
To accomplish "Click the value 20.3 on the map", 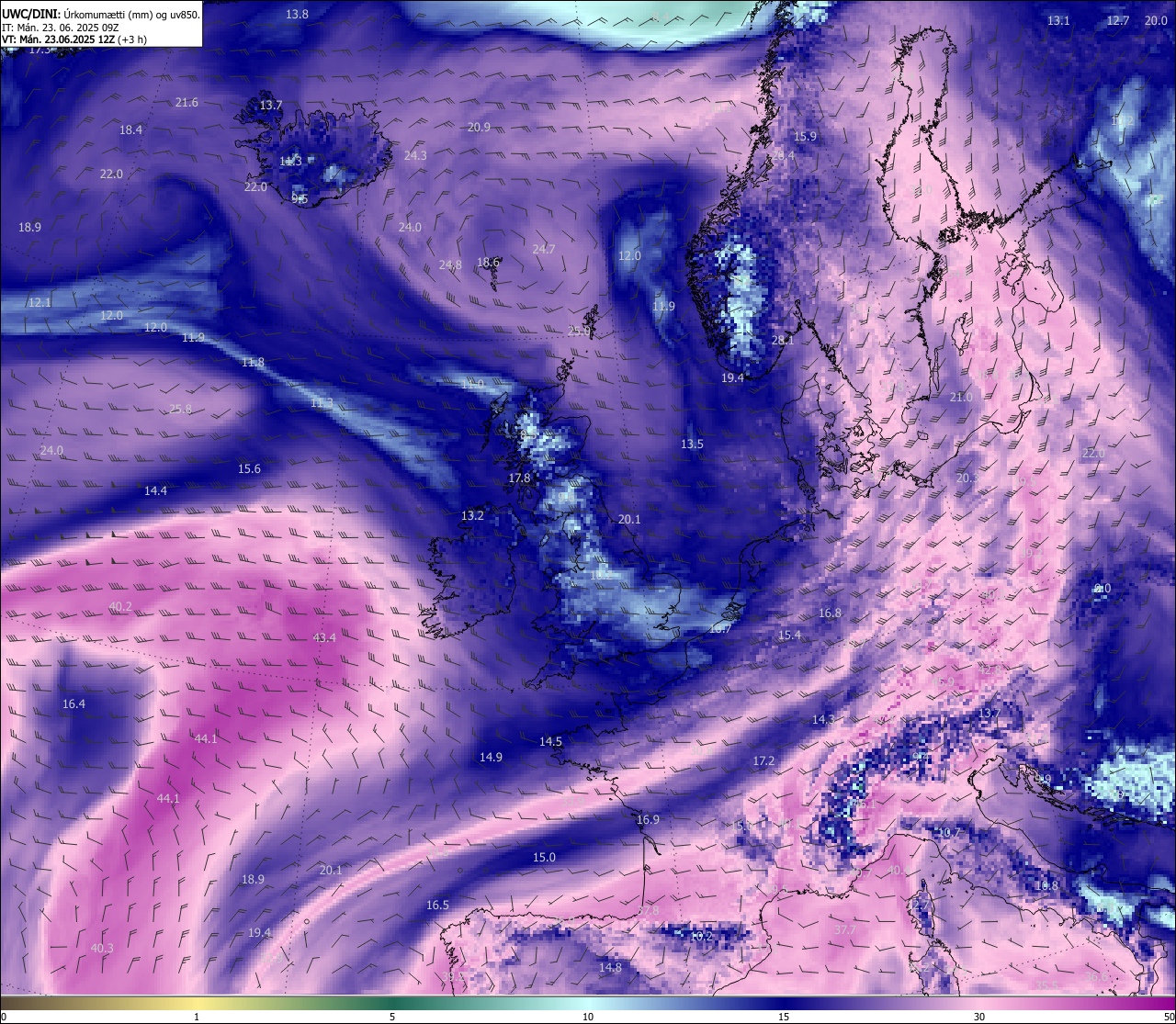I will tap(967, 478).
